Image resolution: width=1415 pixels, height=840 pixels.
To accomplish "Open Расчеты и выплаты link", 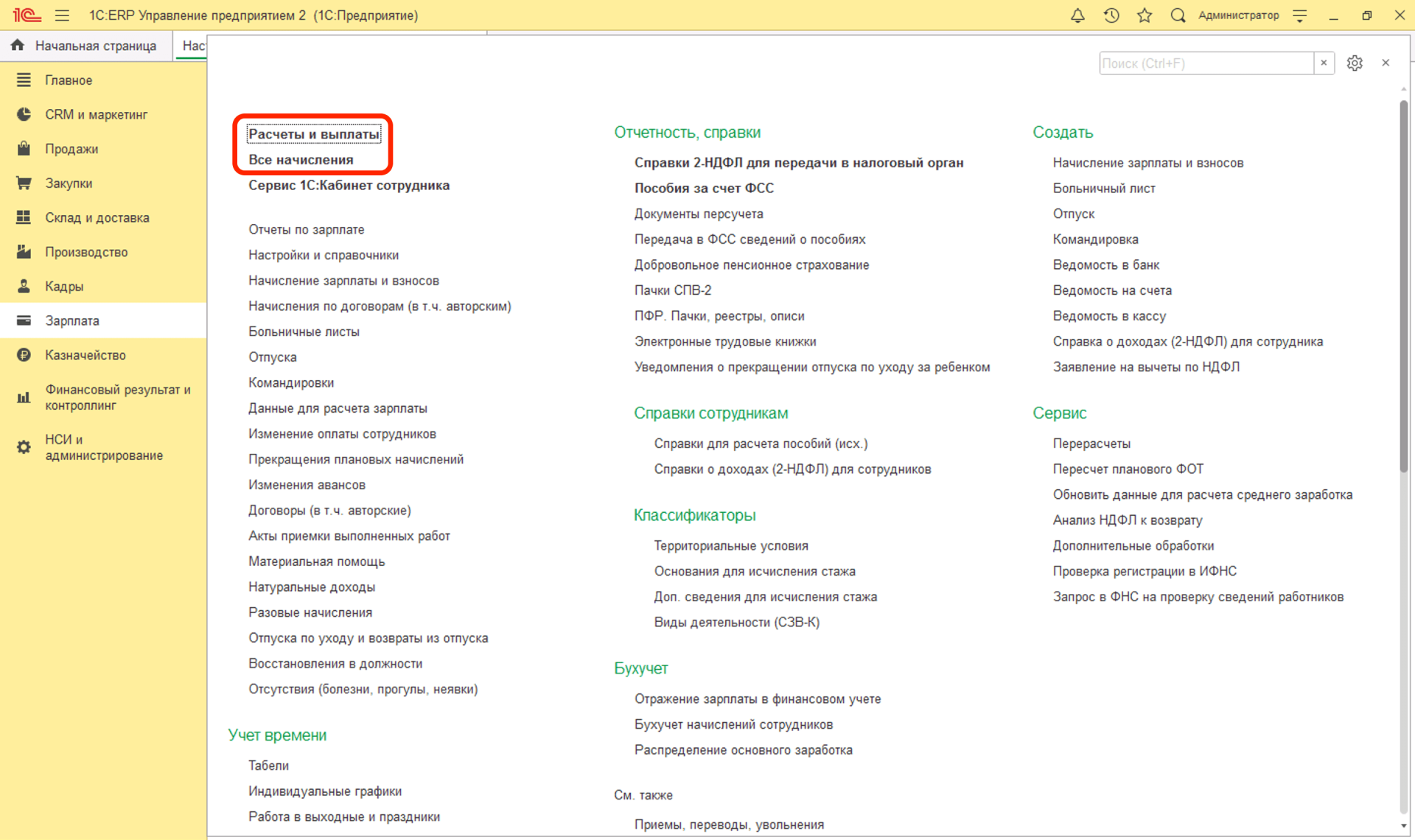I will coord(314,134).
